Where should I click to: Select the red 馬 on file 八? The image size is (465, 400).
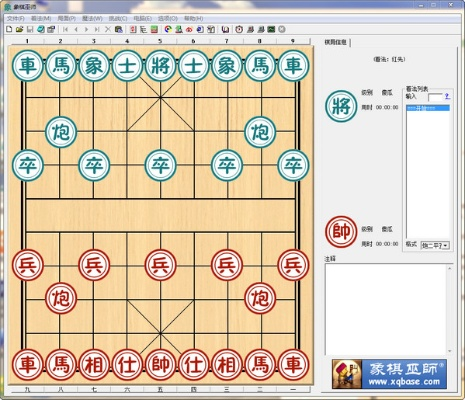coord(61,365)
